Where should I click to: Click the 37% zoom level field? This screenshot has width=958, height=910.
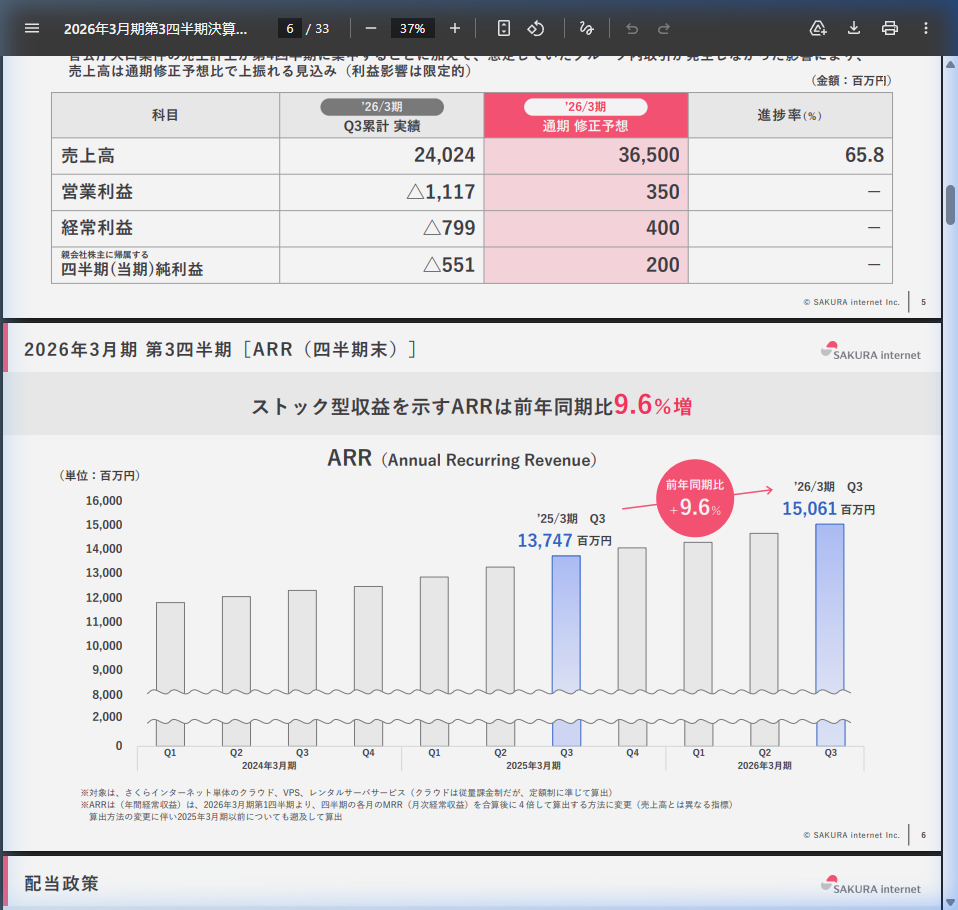pos(412,28)
